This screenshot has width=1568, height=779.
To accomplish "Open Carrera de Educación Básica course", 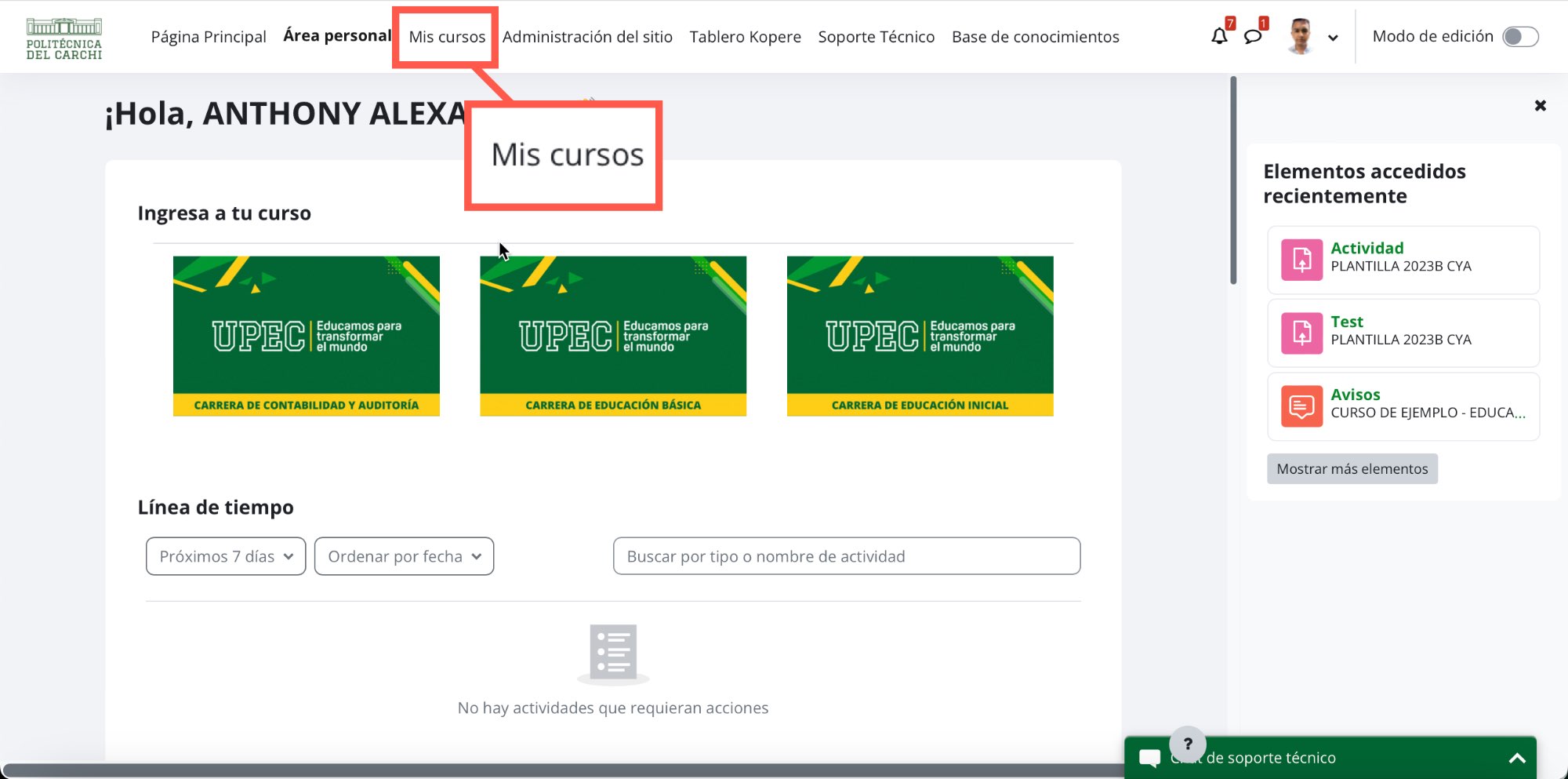I will [x=613, y=336].
